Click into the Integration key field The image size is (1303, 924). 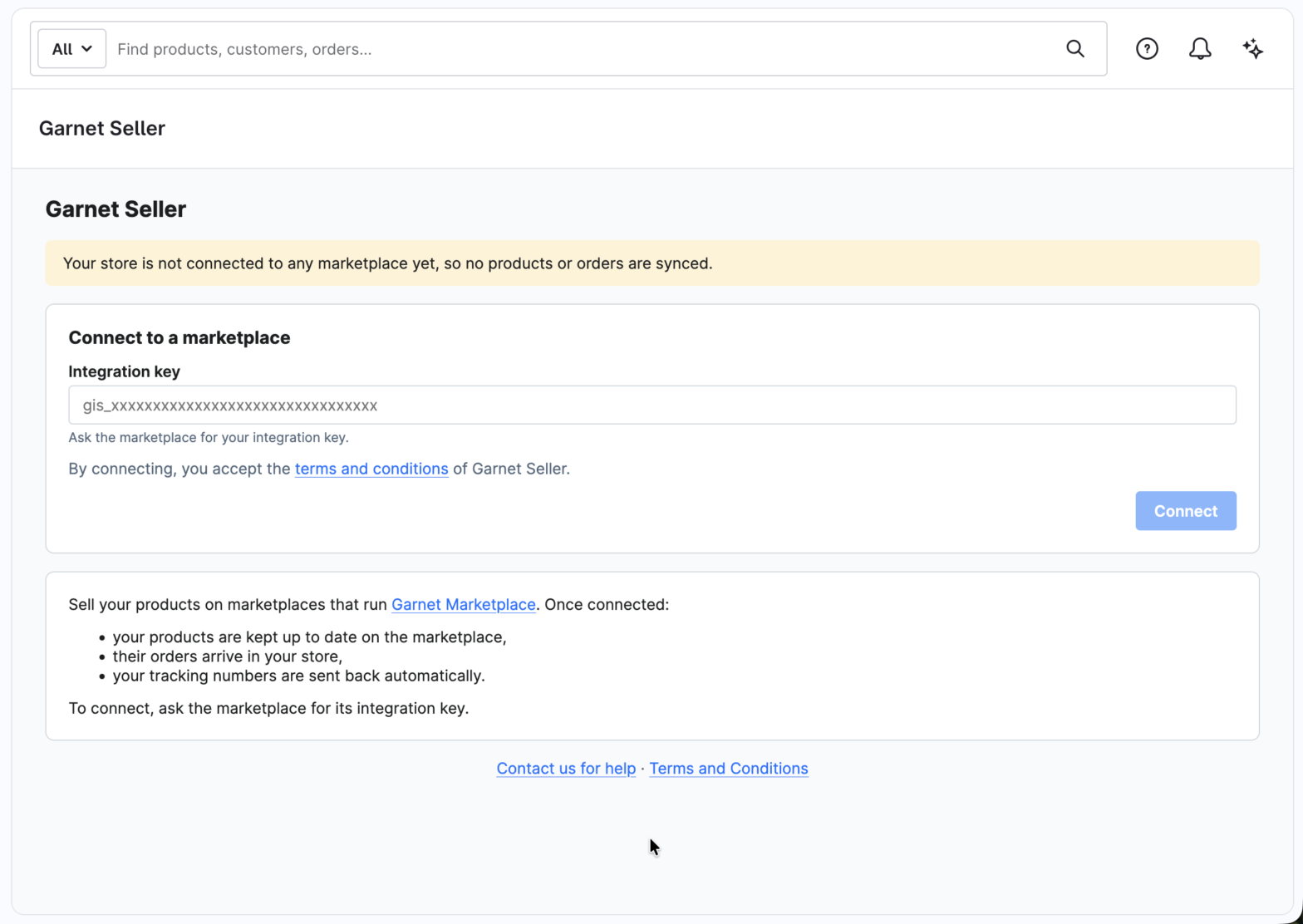click(x=652, y=405)
